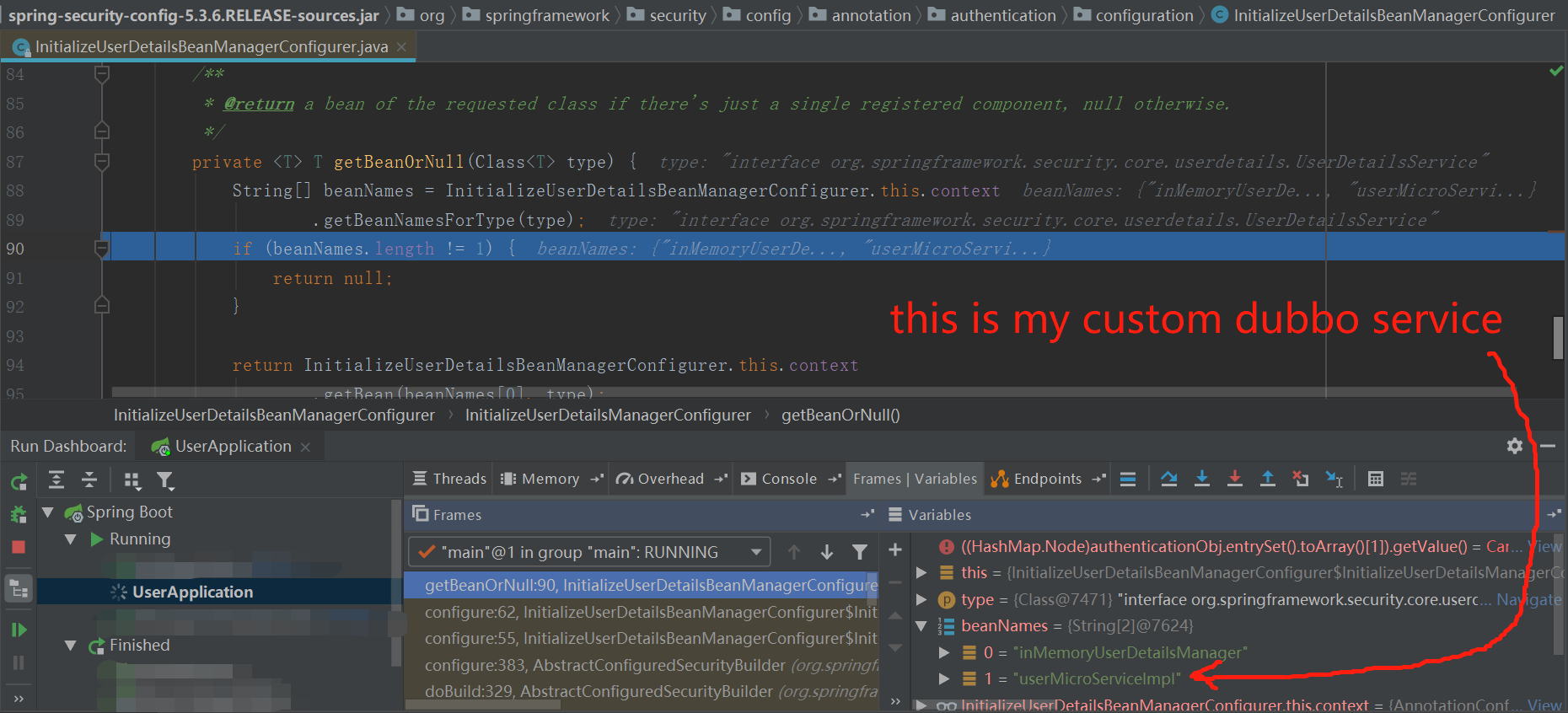Add a new watch with plus icon
The width and height of the screenshot is (1568, 713).
[895, 549]
